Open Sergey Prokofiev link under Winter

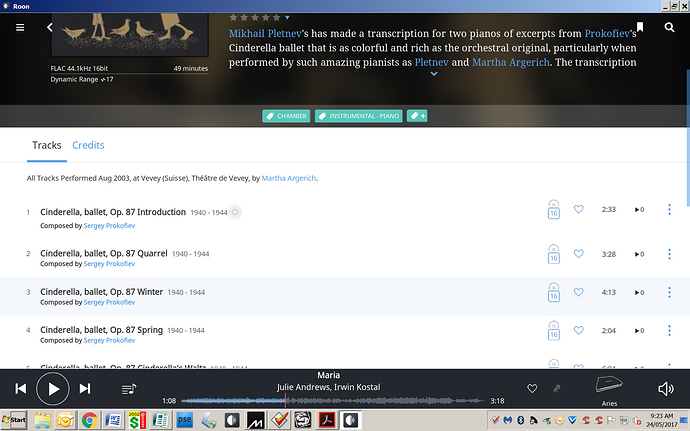point(109,302)
